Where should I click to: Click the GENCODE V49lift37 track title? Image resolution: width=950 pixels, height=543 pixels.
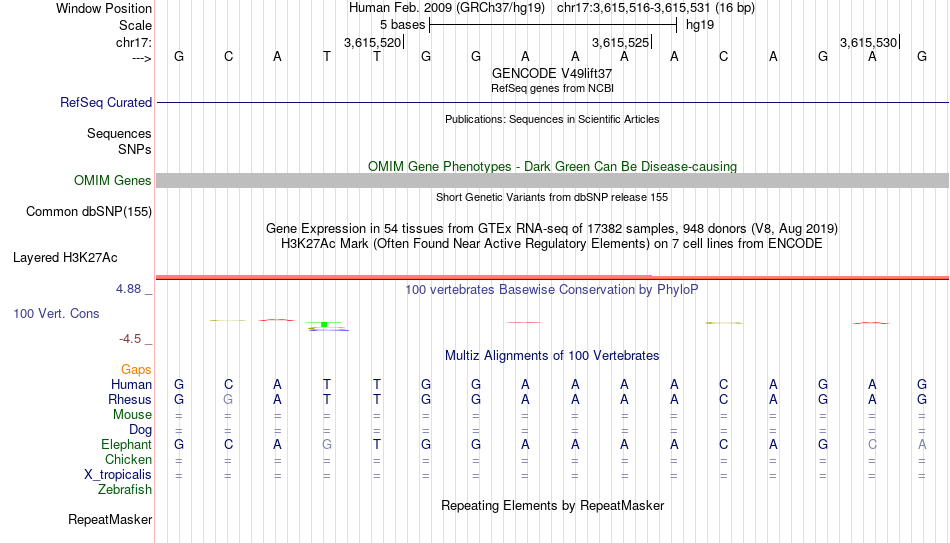[552, 73]
